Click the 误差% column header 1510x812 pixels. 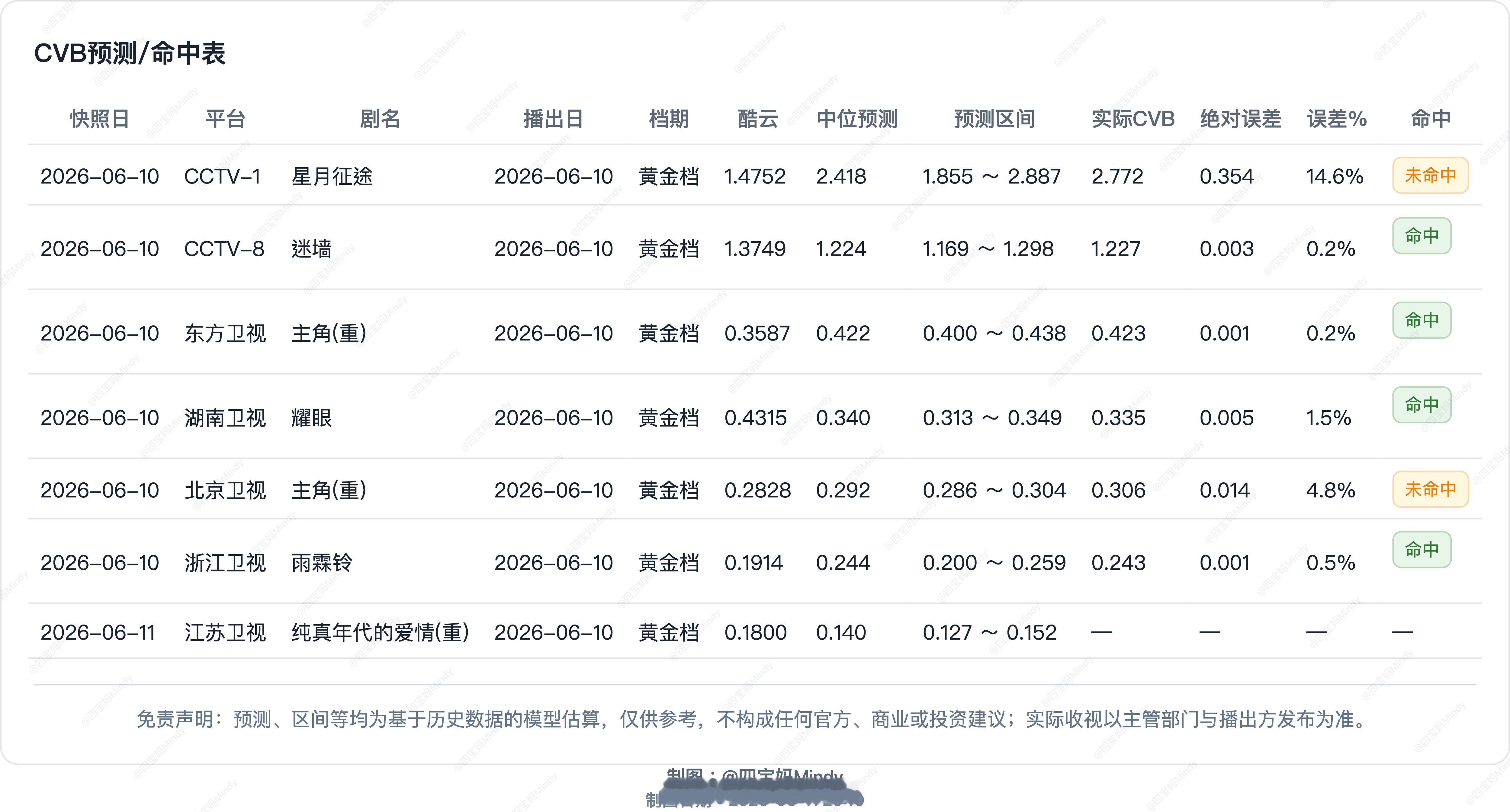point(1336,119)
